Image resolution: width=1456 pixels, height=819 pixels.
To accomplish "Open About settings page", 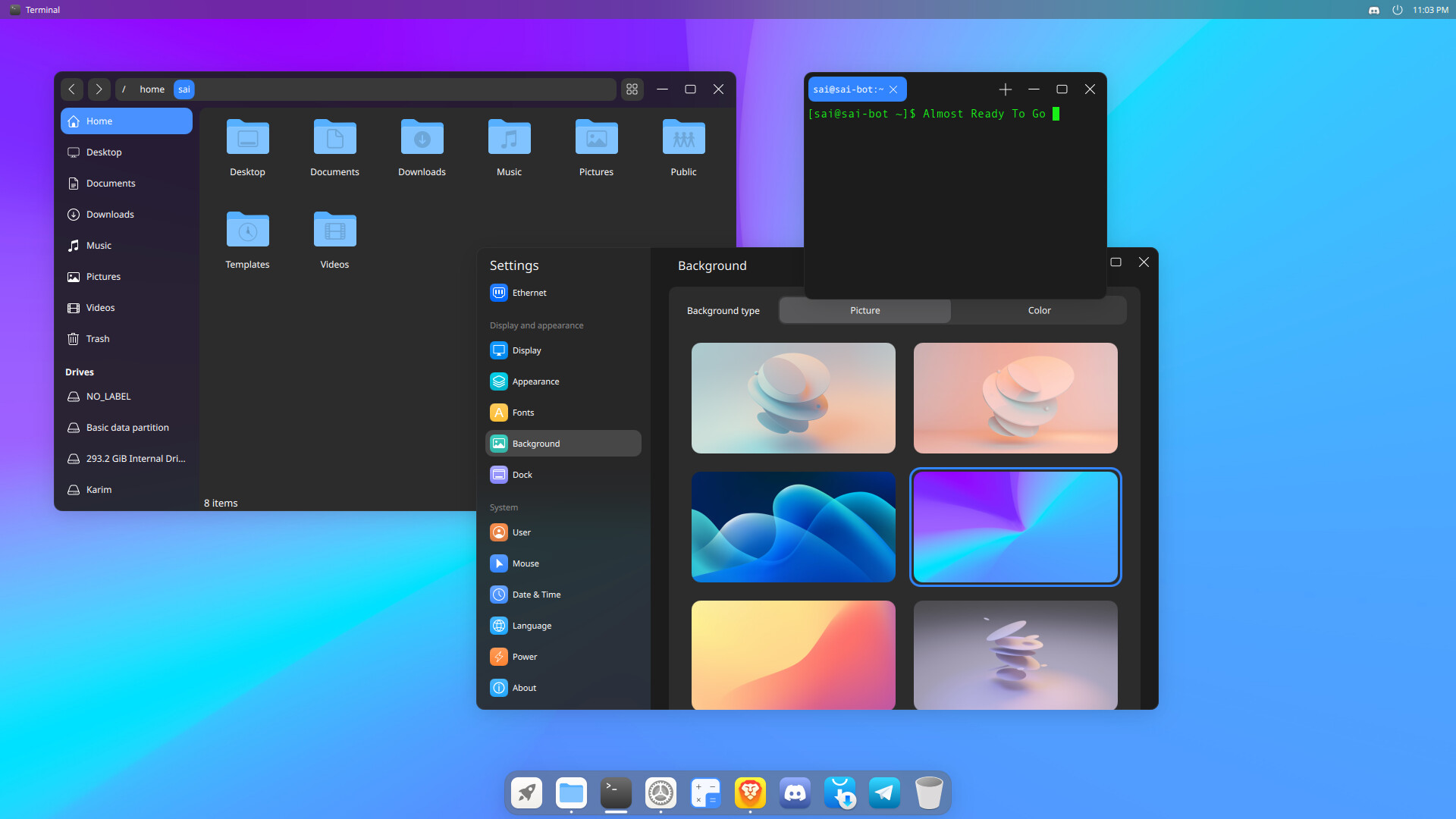I will click(563, 688).
